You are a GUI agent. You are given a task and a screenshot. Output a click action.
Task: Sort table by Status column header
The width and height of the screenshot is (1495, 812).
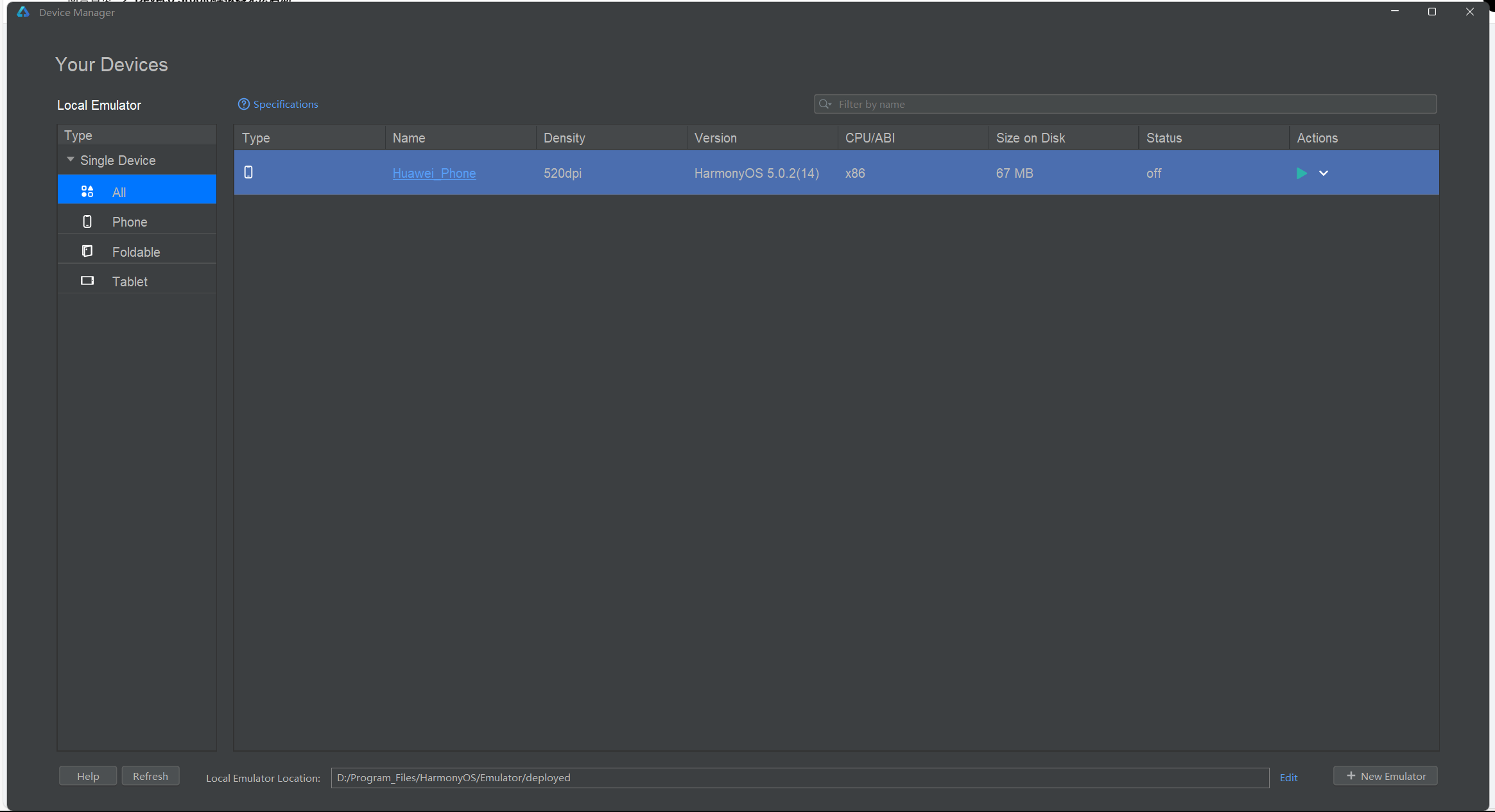[x=1214, y=138]
